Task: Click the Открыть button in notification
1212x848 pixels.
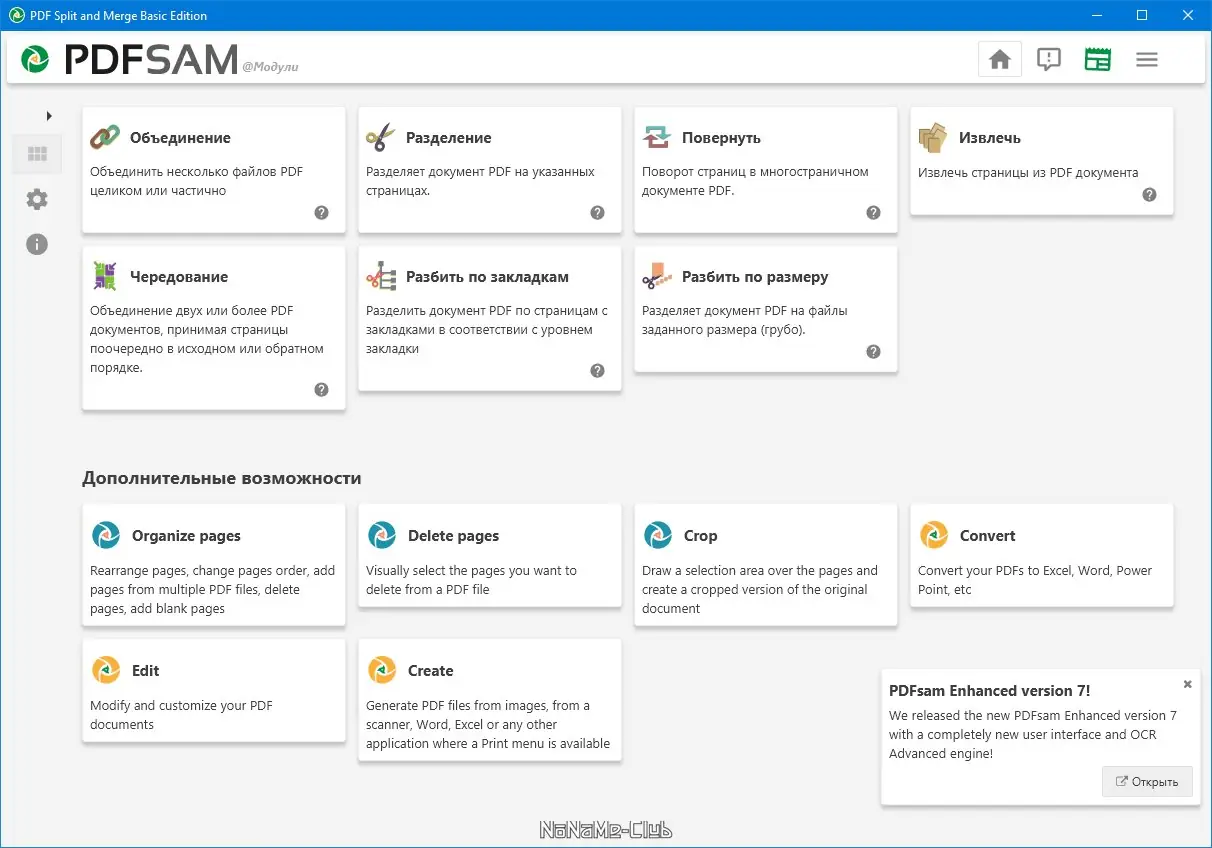Action: (1147, 782)
